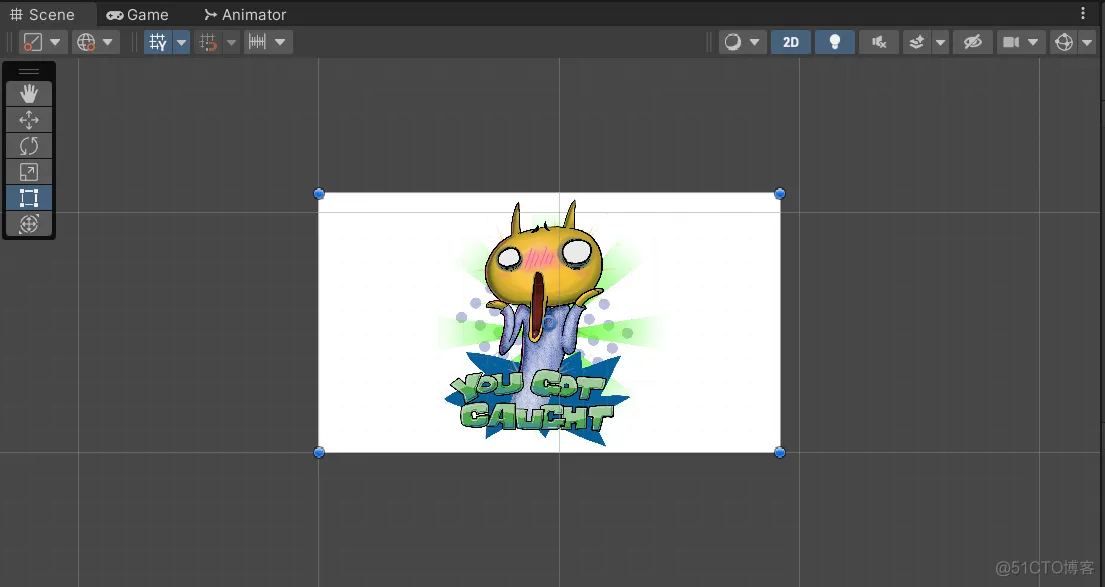Click the bottom-right blue rect handle
This screenshot has width=1105, height=587.
(x=779, y=452)
